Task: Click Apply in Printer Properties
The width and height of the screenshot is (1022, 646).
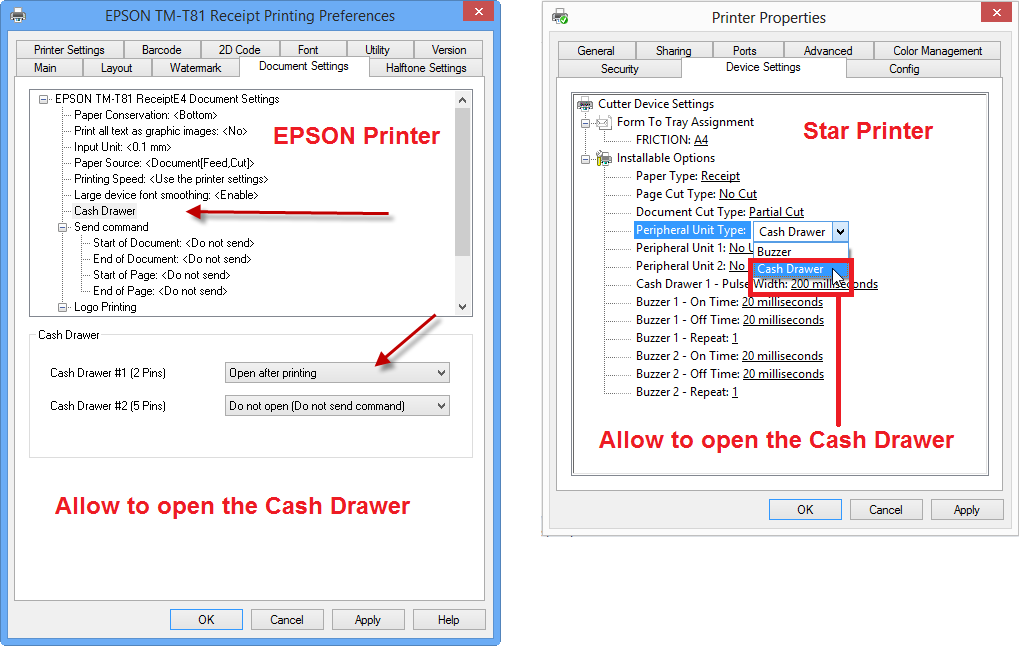Action: [967, 510]
